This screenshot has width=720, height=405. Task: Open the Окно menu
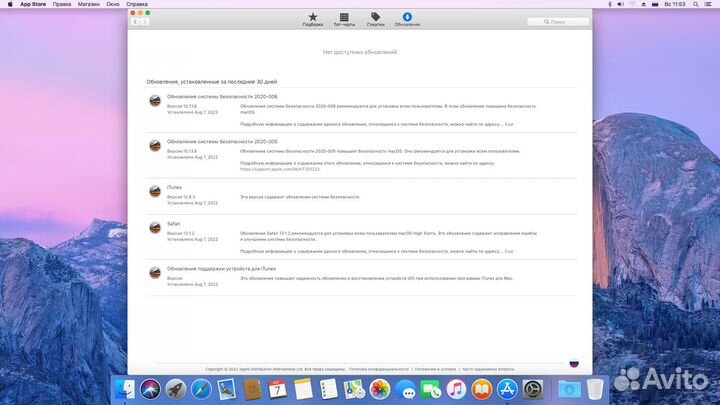pos(113,4)
